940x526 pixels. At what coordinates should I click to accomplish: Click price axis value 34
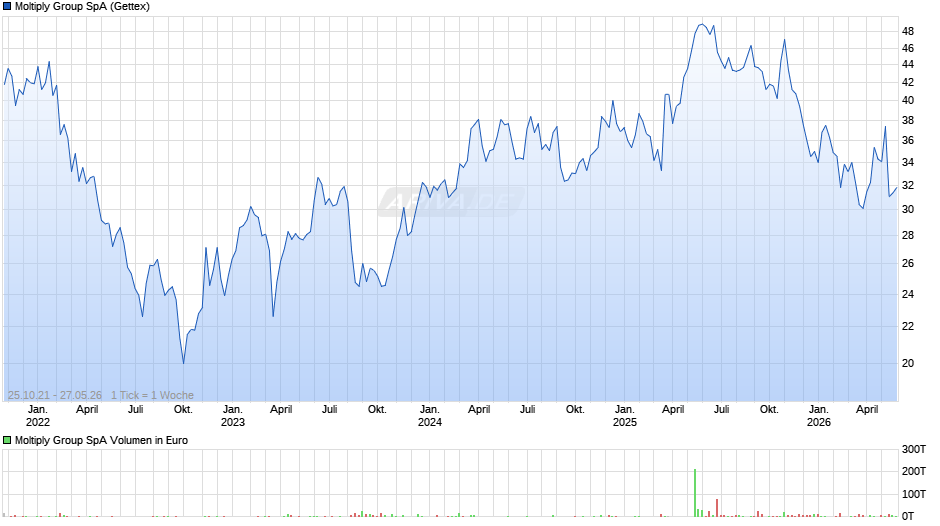[x=908, y=162]
